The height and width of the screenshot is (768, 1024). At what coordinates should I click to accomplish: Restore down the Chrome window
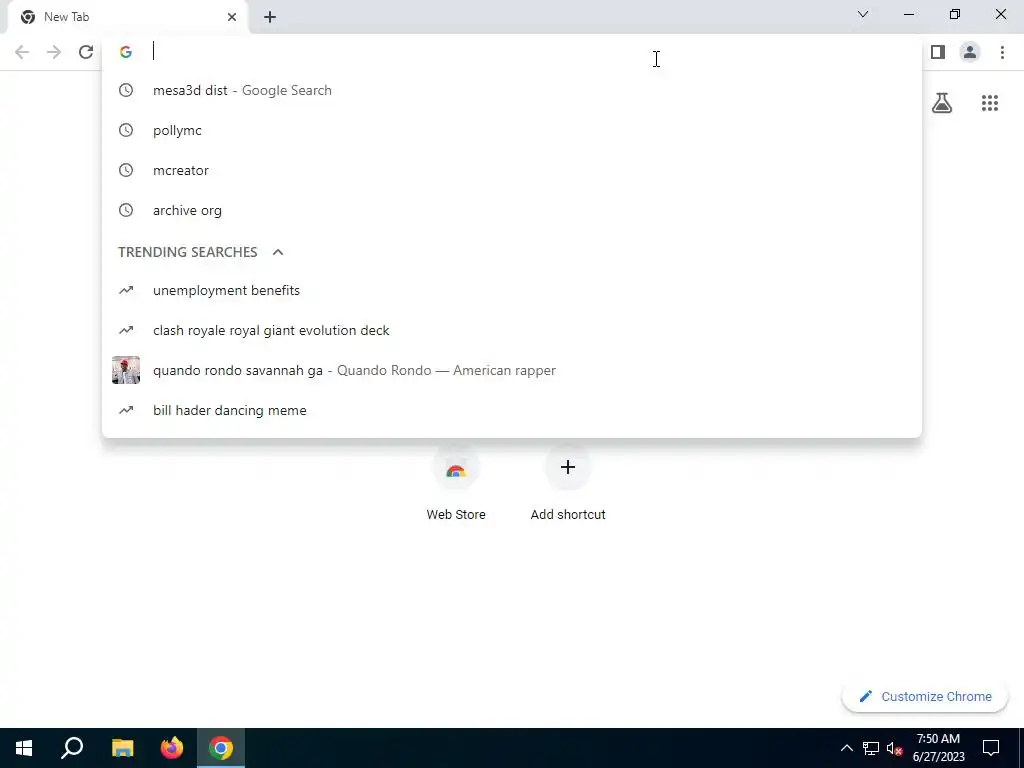pyautogui.click(x=955, y=14)
